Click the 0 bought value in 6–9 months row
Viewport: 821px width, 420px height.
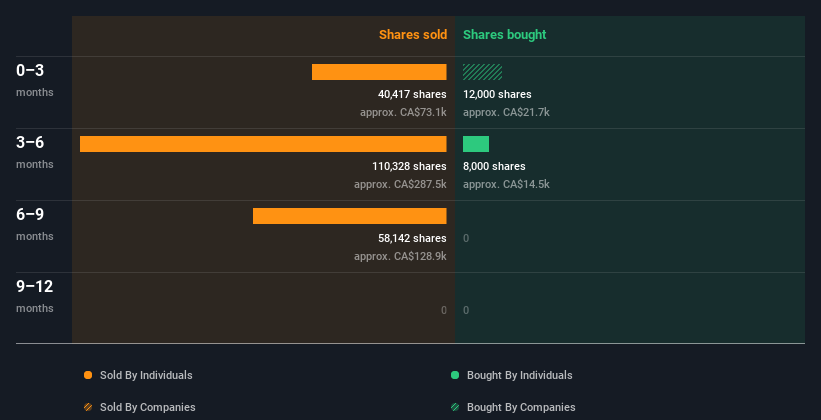[x=466, y=238]
